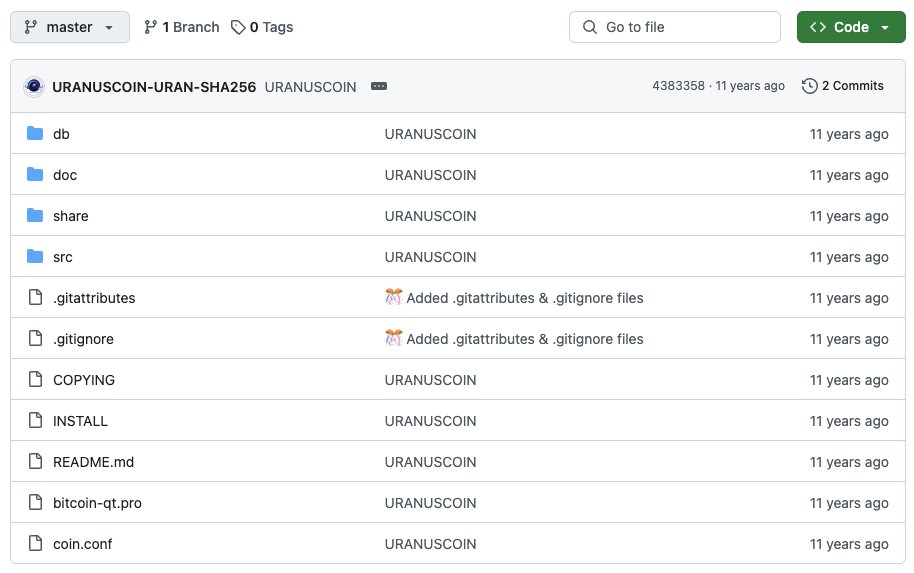Click the tada emoji in .gitignore row
Image resolution: width=914 pixels, height=573 pixels.
pyautogui.click(x=393, y=338)
